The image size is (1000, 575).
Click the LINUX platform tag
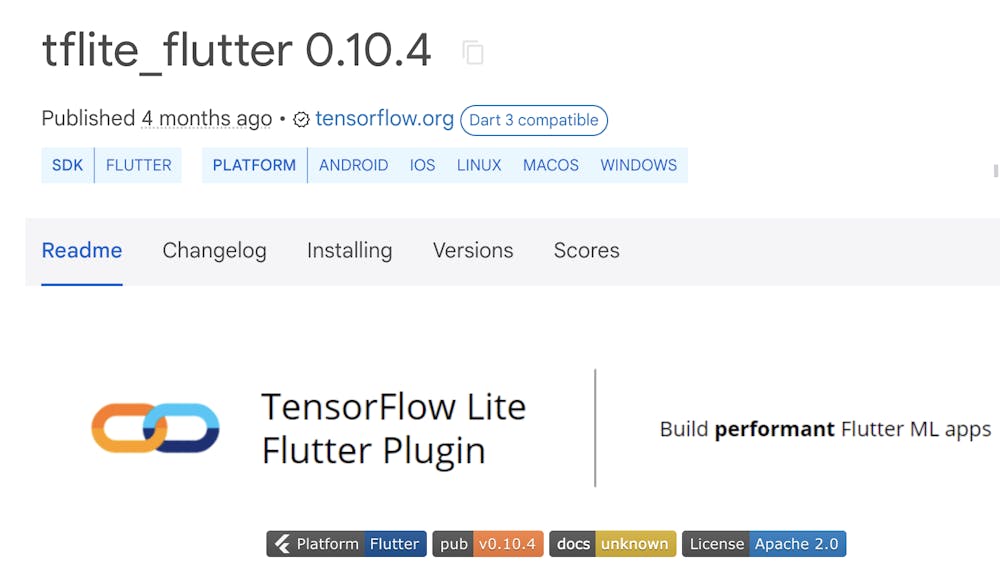point(479,165)
